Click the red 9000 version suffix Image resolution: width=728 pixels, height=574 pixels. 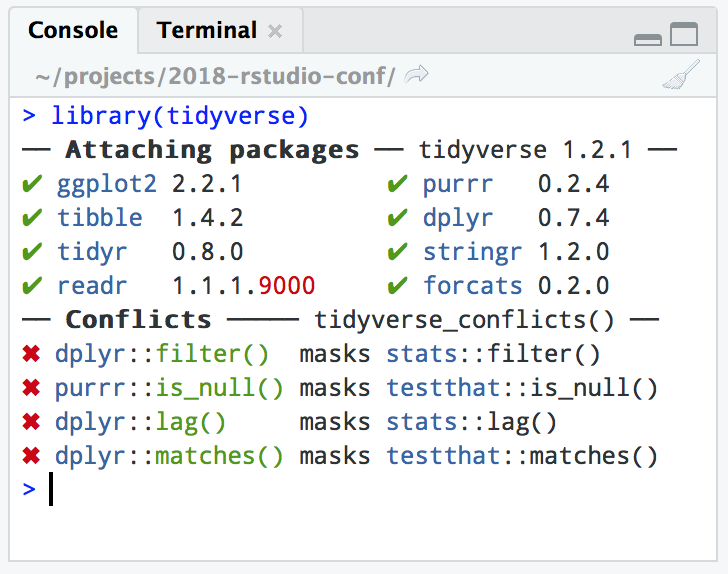286,286
